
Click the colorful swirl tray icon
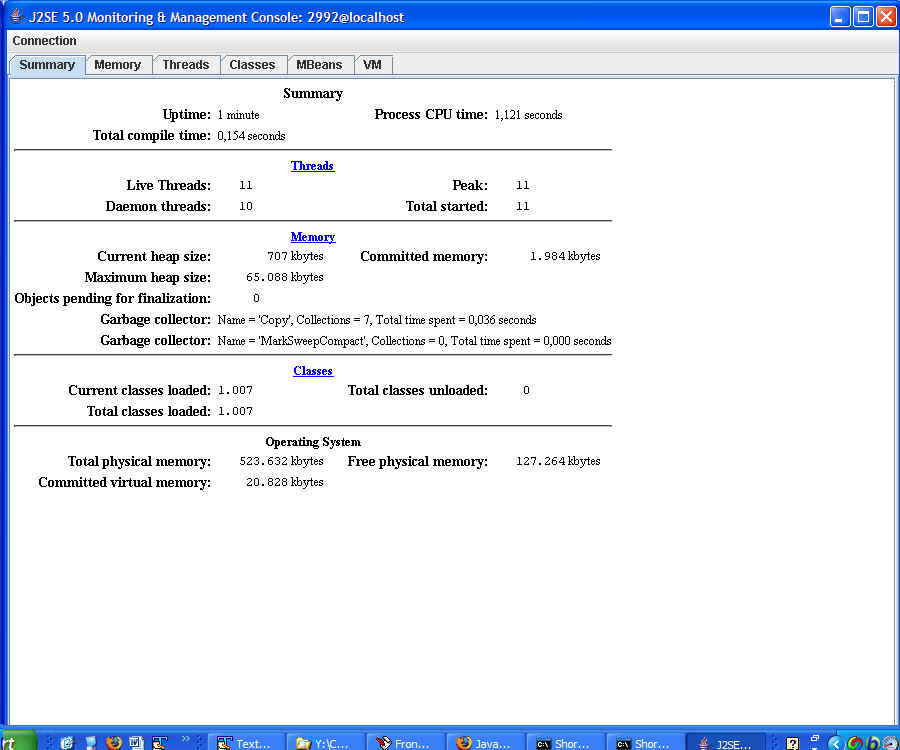pyautogui.click(x=854, y=743)
